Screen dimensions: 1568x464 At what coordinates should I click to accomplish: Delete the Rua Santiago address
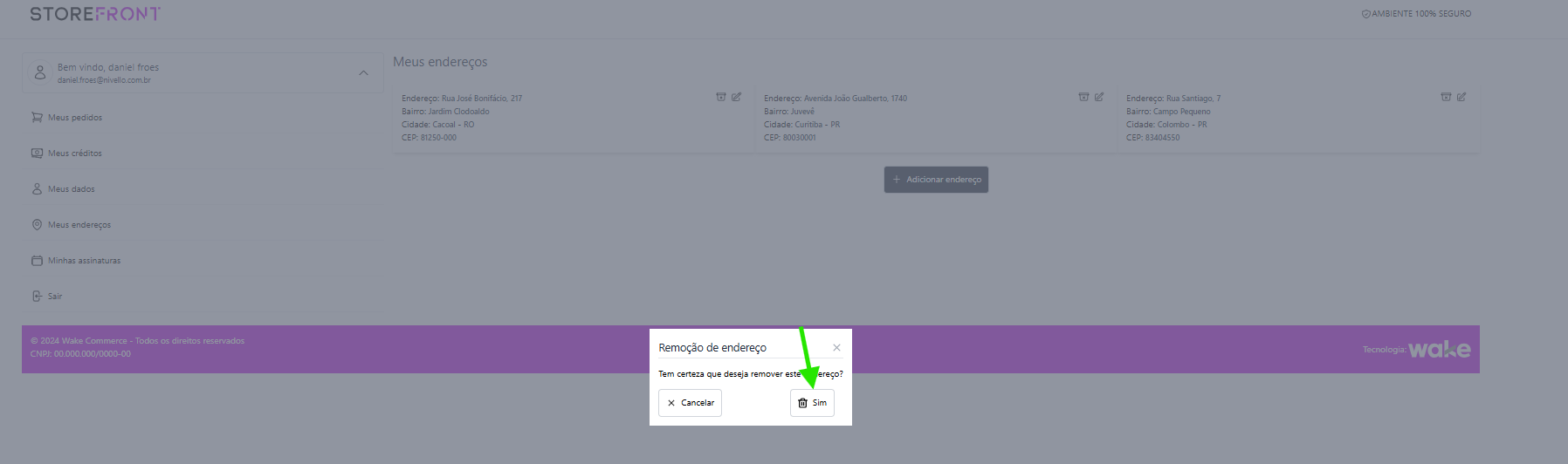point(1446,97)
